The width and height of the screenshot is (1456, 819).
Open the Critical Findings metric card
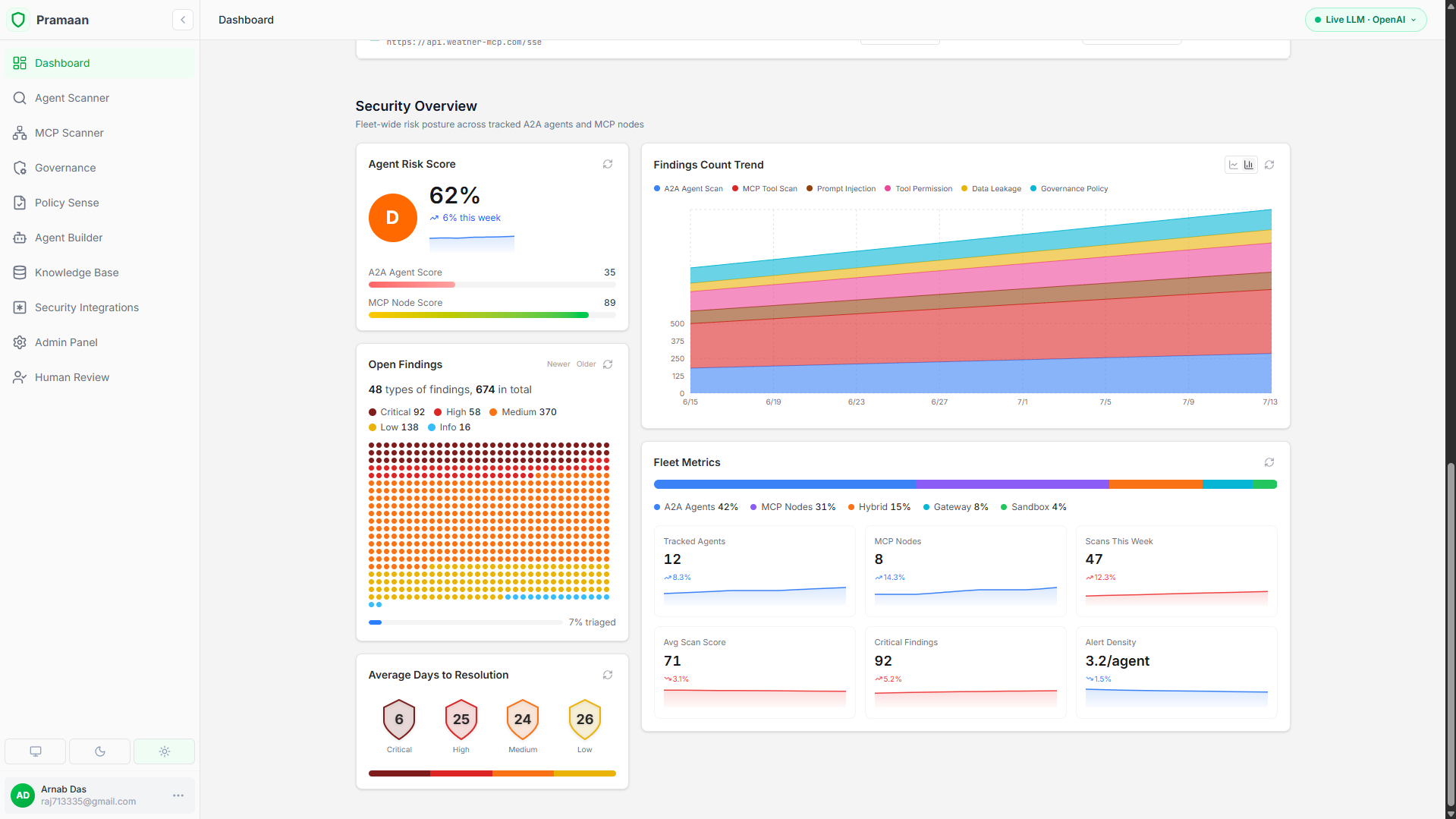click(x=965, y=673)
